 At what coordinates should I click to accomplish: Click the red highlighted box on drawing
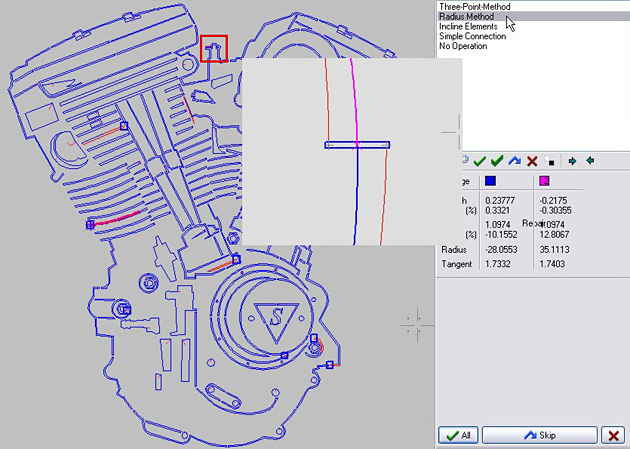pos(214,49)
